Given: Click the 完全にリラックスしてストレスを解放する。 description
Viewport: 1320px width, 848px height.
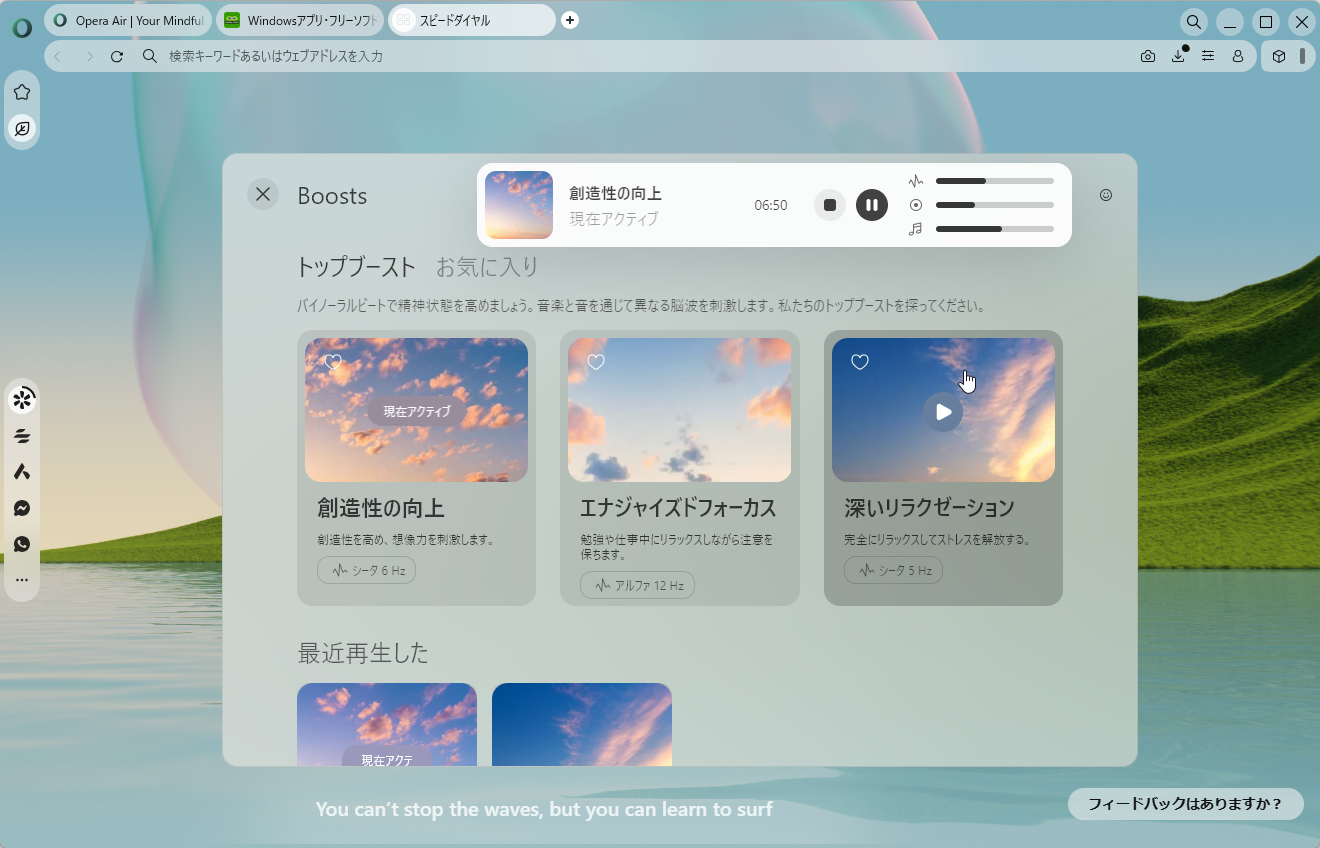Looking at the screenshot, I should [x=937, y=540].
